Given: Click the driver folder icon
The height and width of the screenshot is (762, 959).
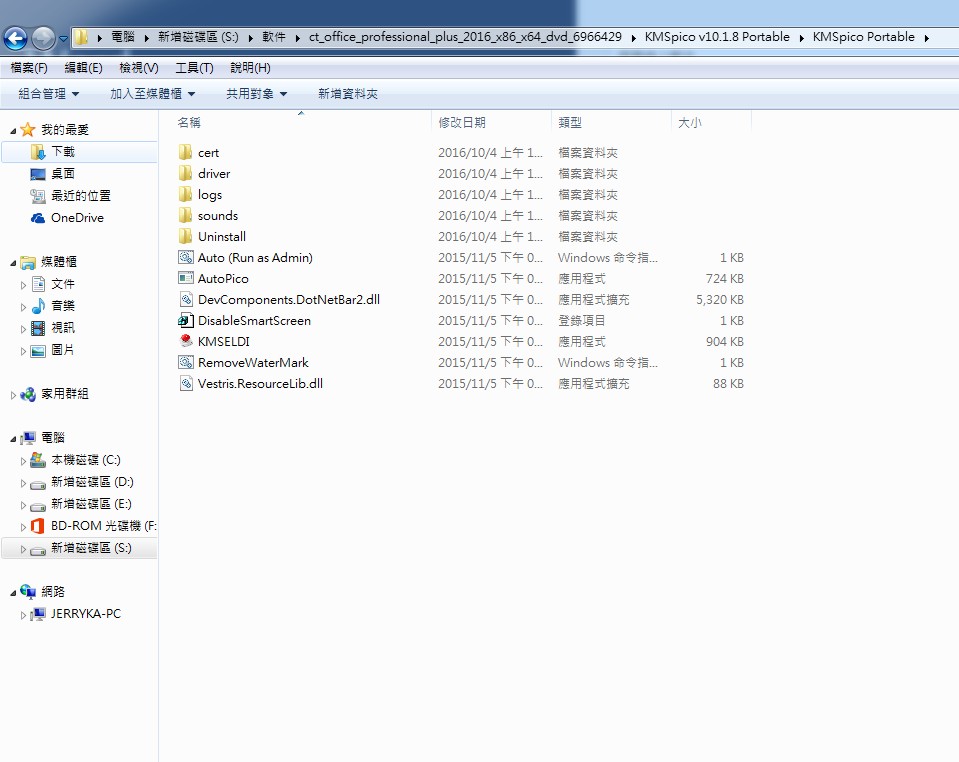Looking at the screenshot, I should 185,173.
